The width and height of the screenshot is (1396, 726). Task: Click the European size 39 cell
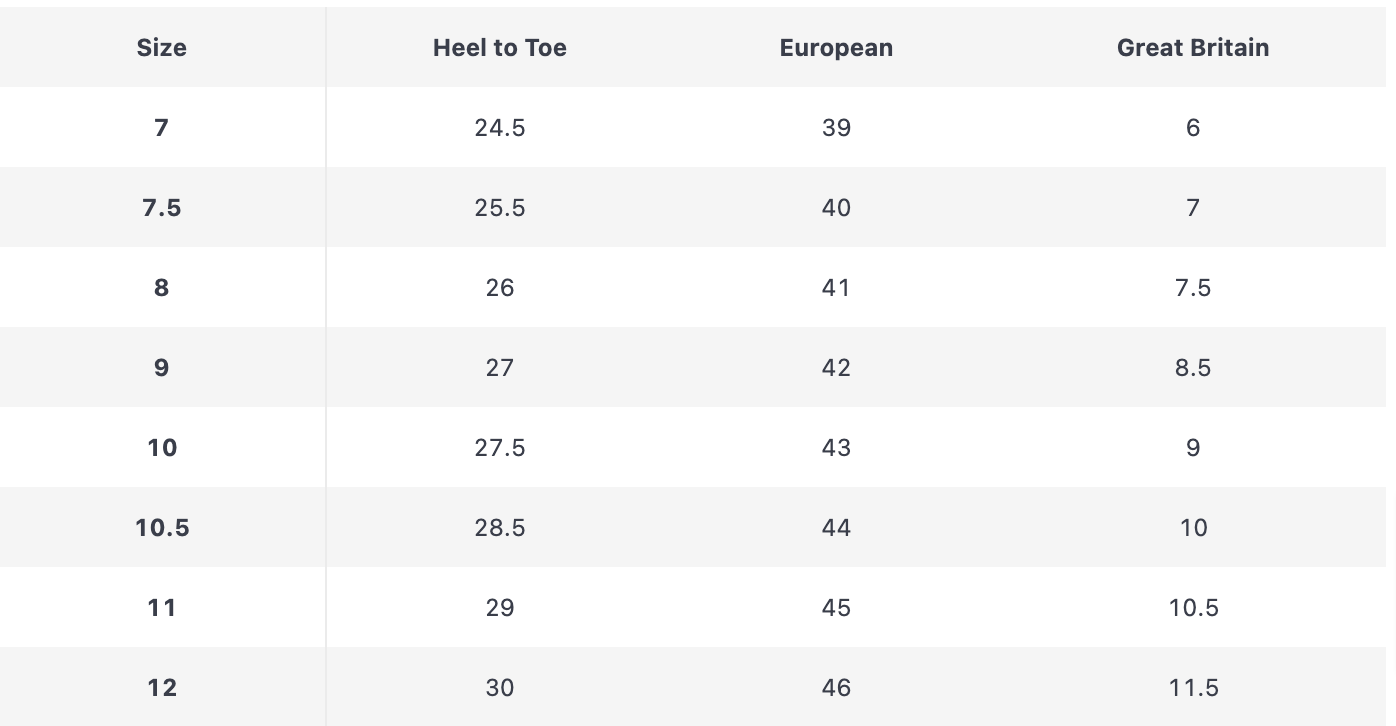click(836, 127)
